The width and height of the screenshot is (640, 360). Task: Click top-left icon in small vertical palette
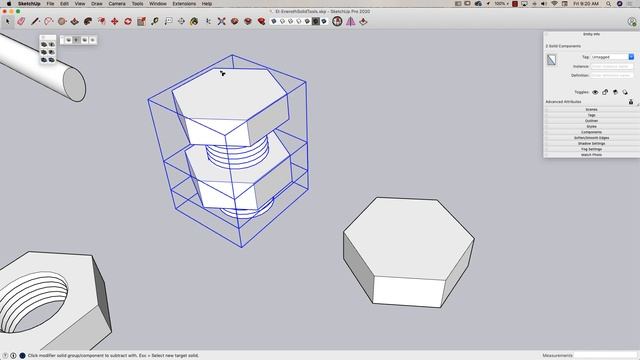pyautogui.click(x=44, y=44)
